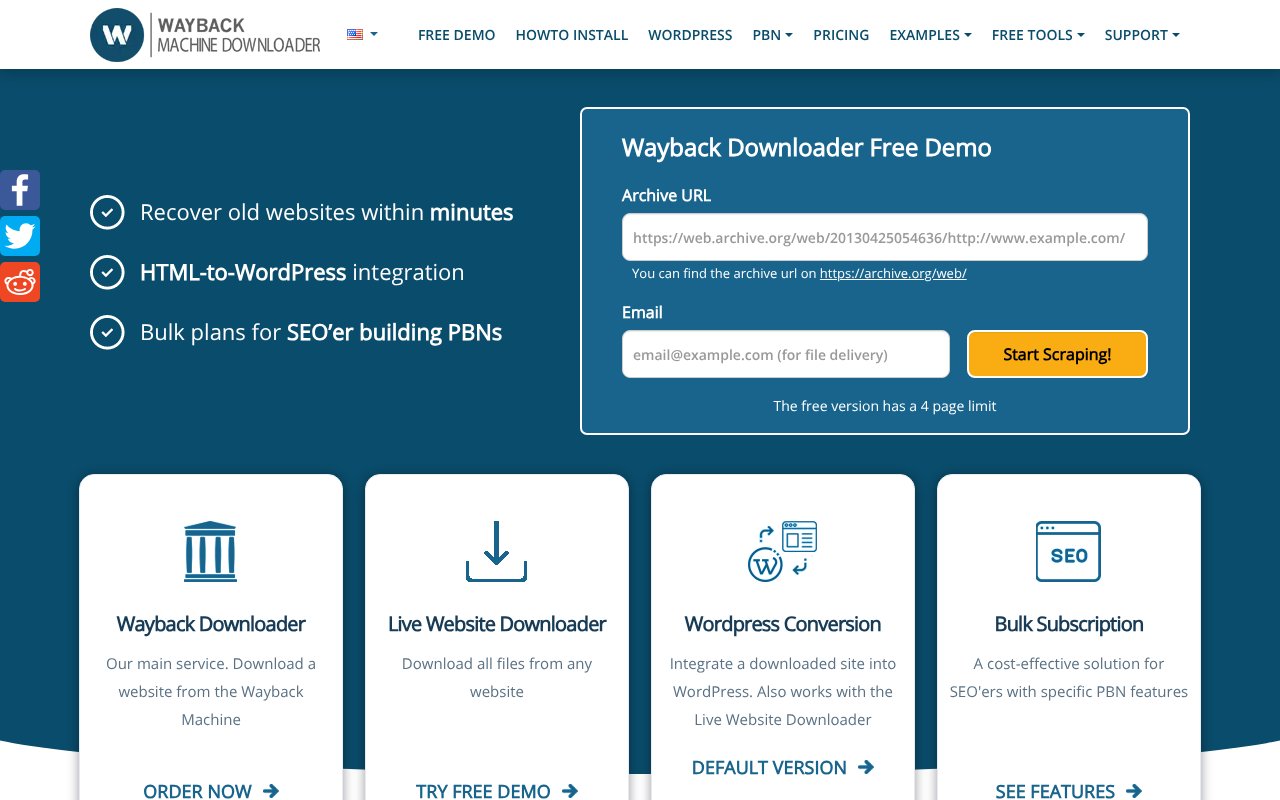Open the HOWTO INSTALL page
The width and height of the screenshot is (1280, 800).
(572, 35)
